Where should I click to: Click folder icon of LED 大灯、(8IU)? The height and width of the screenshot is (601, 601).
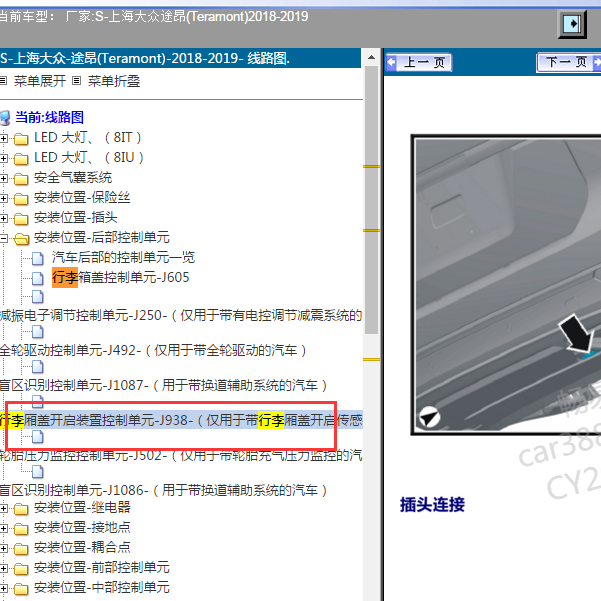[x=21, y=159]
